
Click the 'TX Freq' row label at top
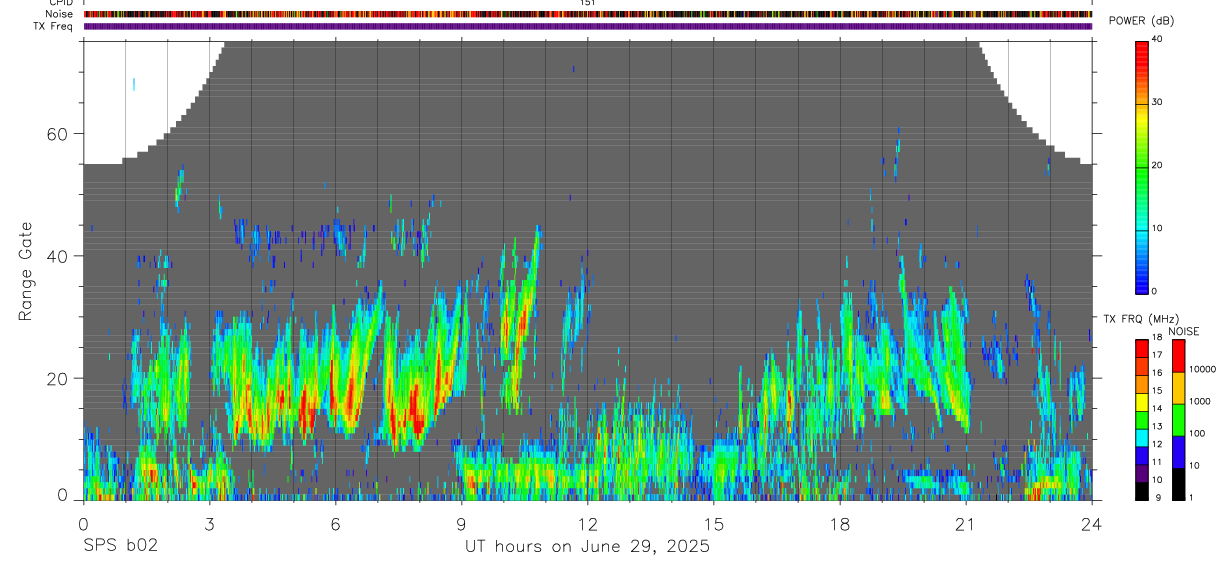tap(54, 25)
